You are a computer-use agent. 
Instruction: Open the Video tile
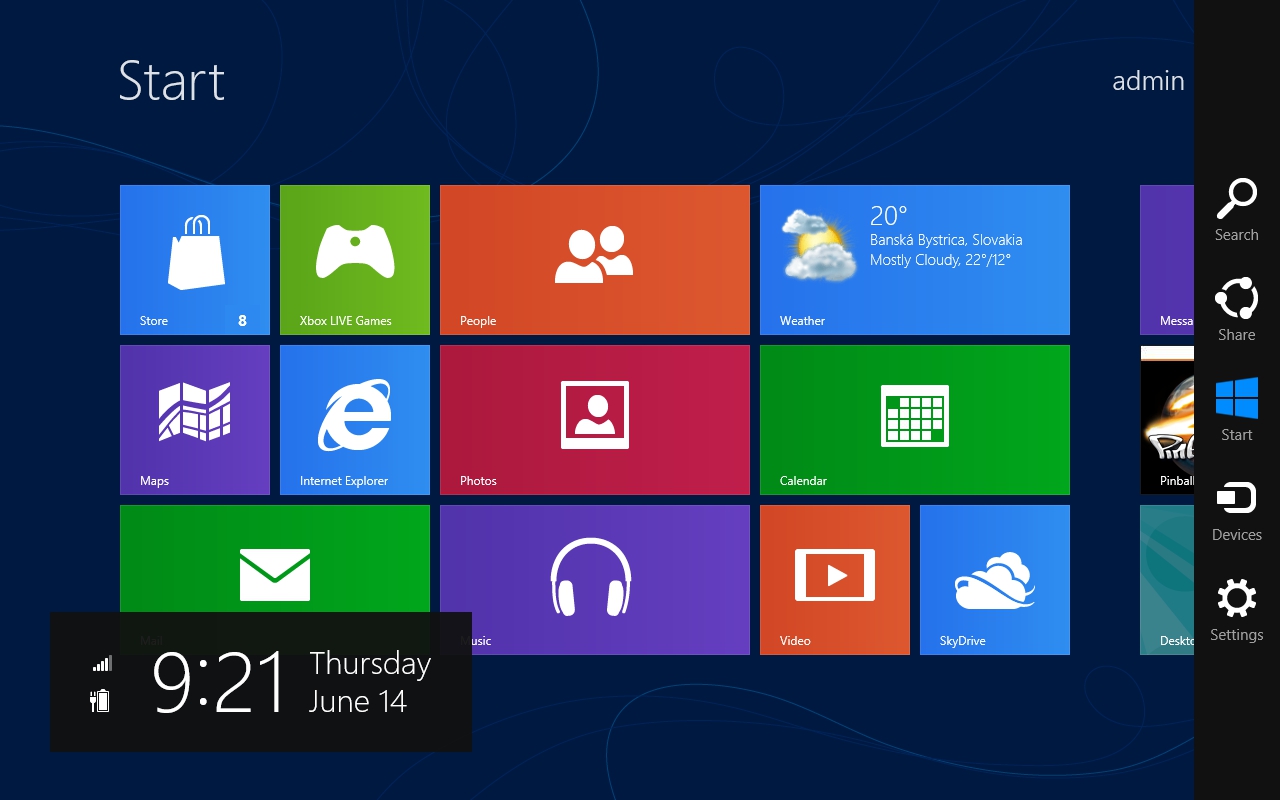835,580
